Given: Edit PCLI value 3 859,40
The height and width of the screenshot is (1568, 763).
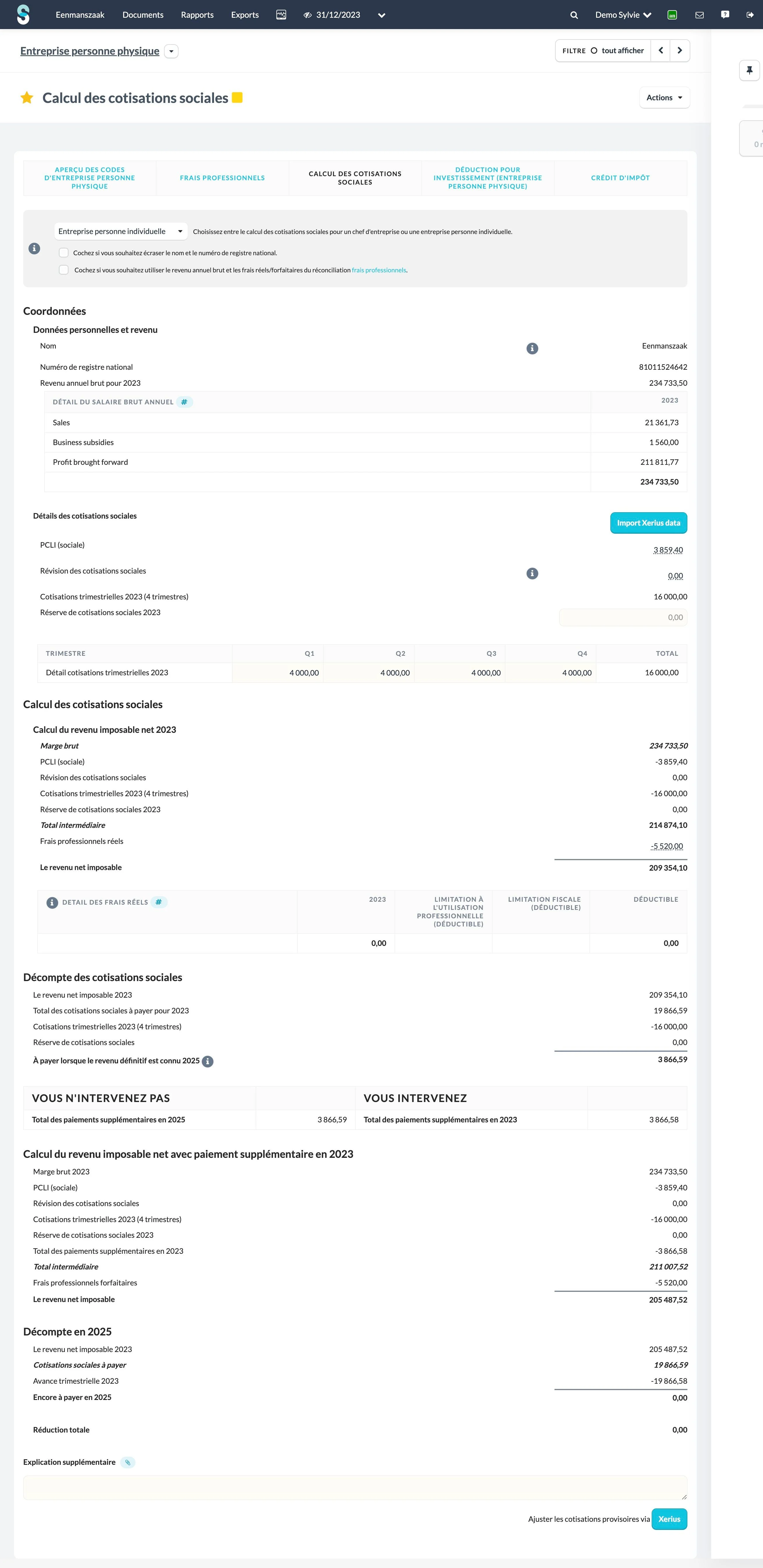Looking at the screenshot, I should click(668, 550).
